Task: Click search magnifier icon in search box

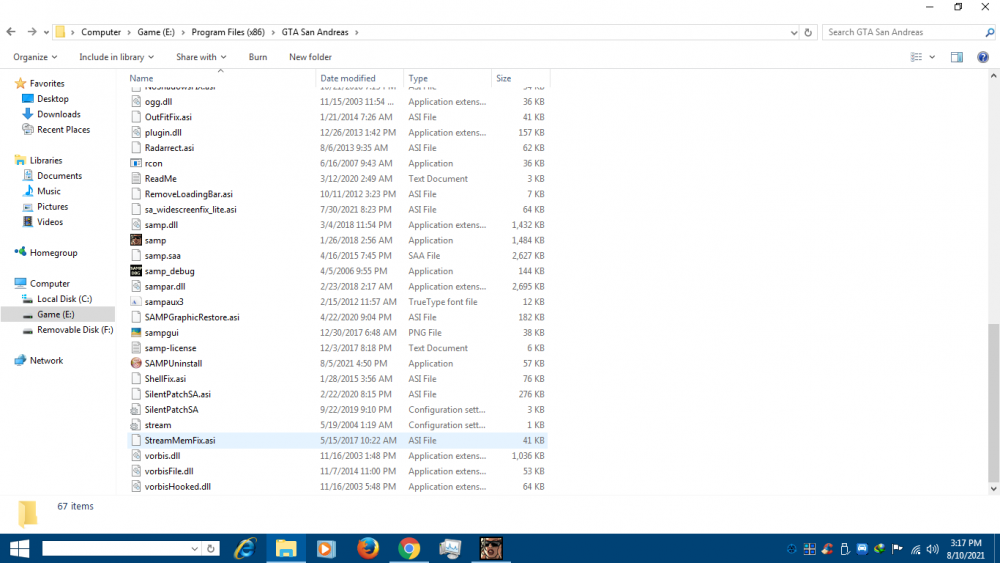Action: [989, 32]
